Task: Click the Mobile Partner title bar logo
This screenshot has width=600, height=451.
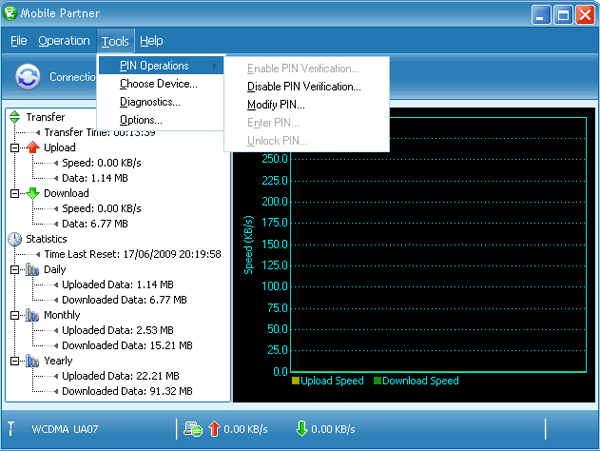Action: [x=10, y=13]
